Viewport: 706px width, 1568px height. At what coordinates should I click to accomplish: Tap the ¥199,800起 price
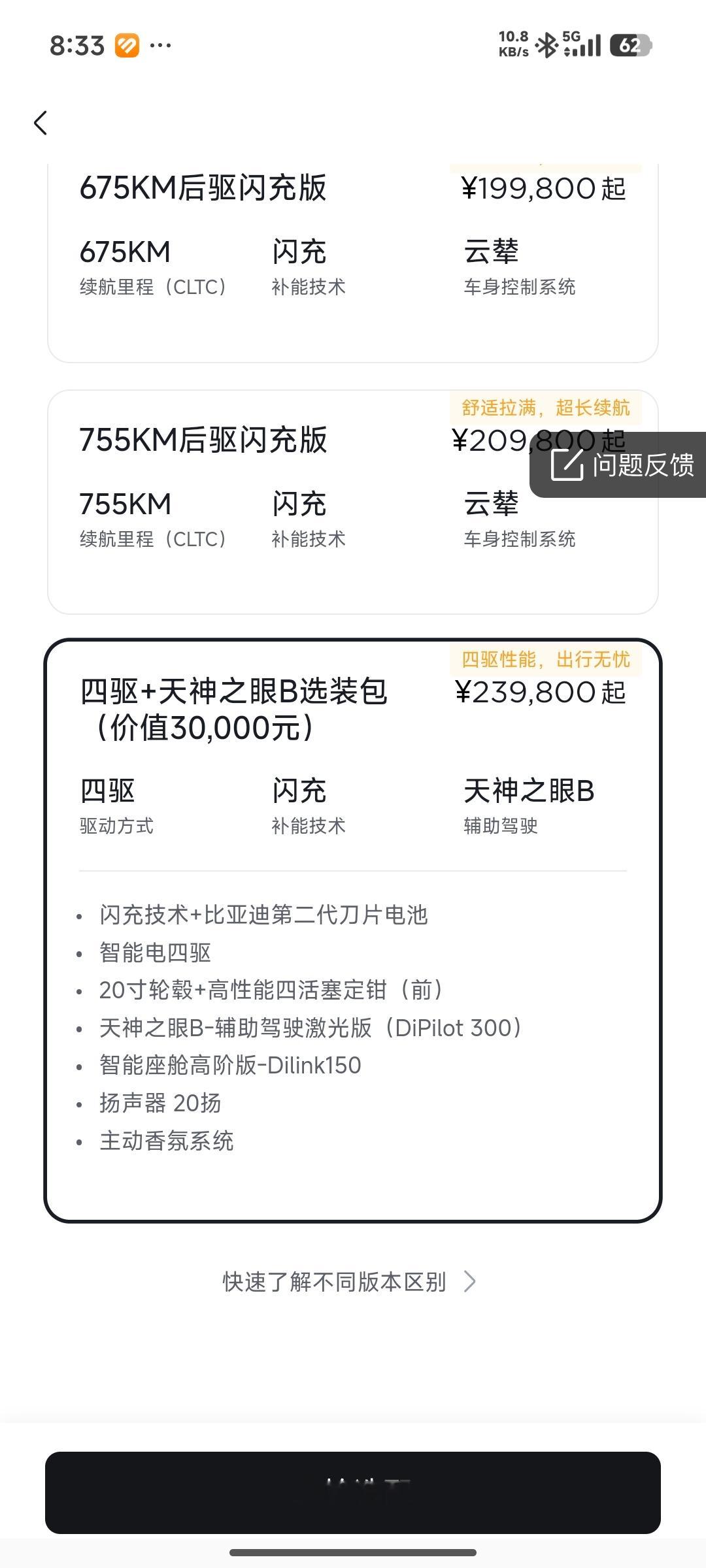(x=543, y=189)
